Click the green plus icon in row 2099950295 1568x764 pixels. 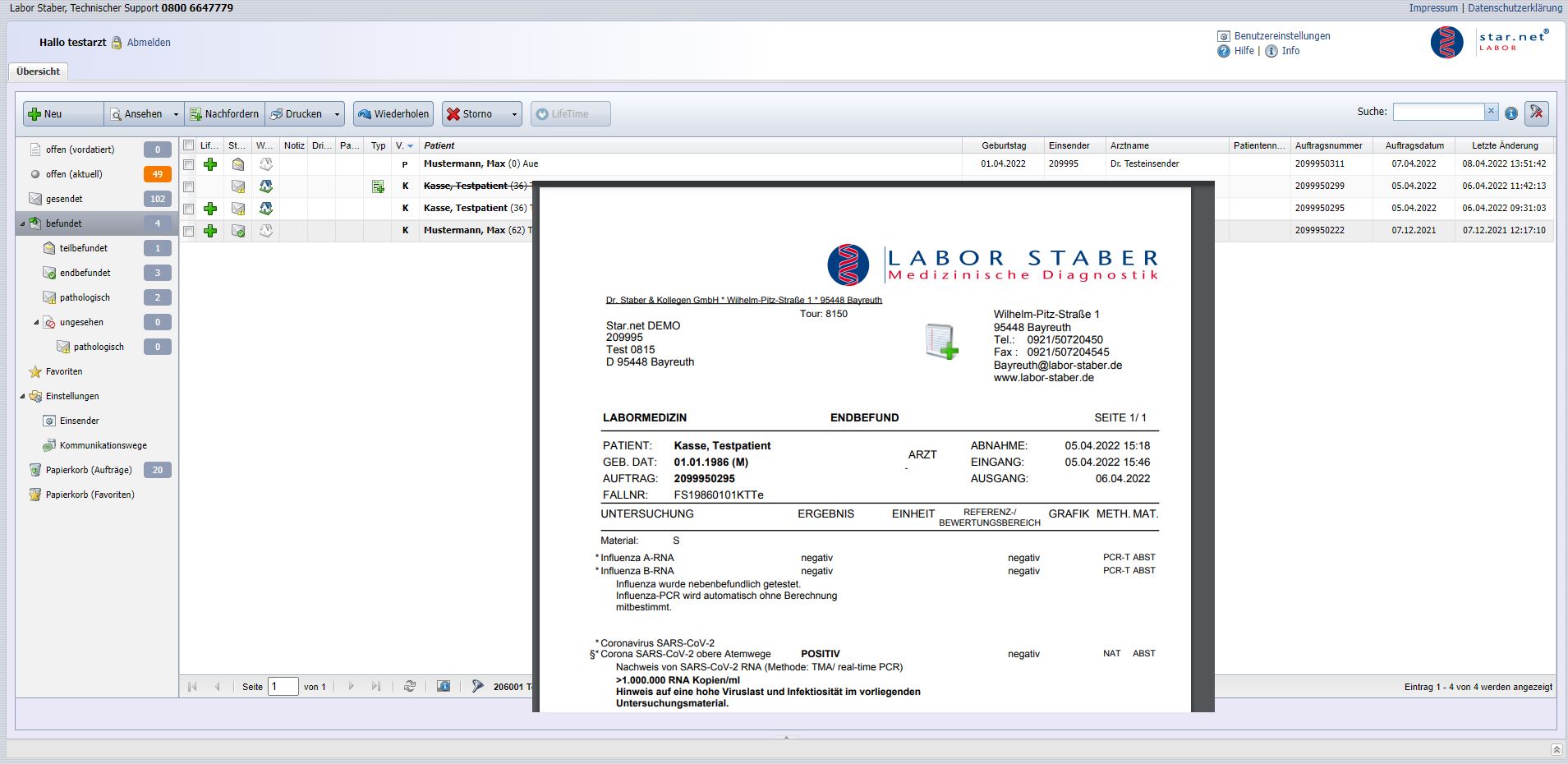[210, 209]
